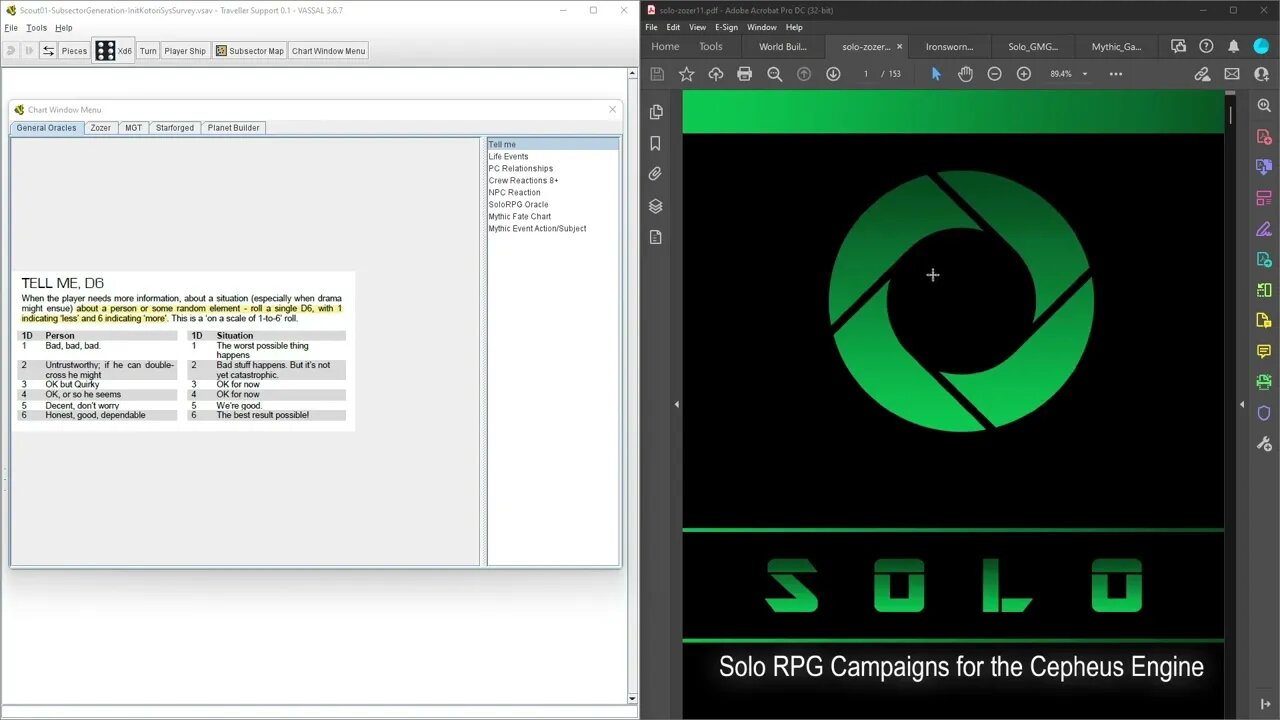Send the file by email envelope icon

coord(1232,74)
